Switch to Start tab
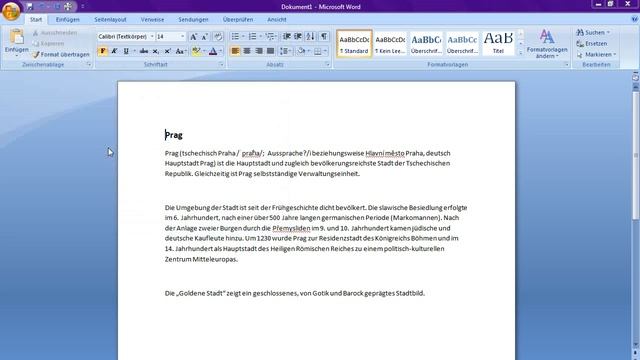The image size is (640, 360). coord(36,20)
